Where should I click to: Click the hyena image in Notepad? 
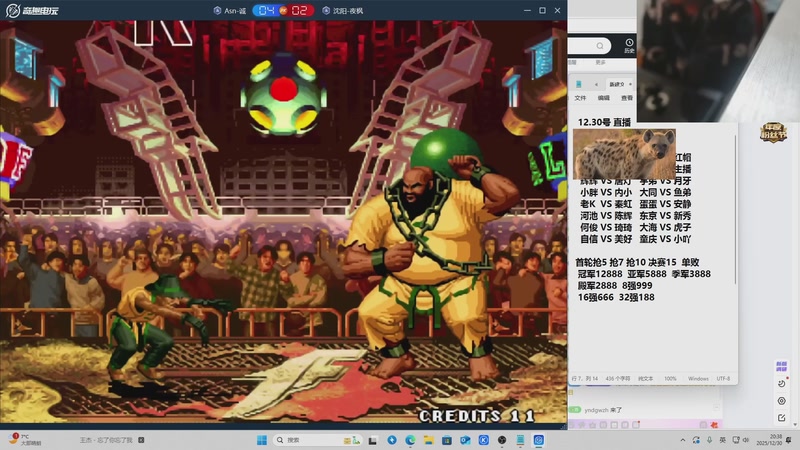pyautogui.click(x=624, y=154)
